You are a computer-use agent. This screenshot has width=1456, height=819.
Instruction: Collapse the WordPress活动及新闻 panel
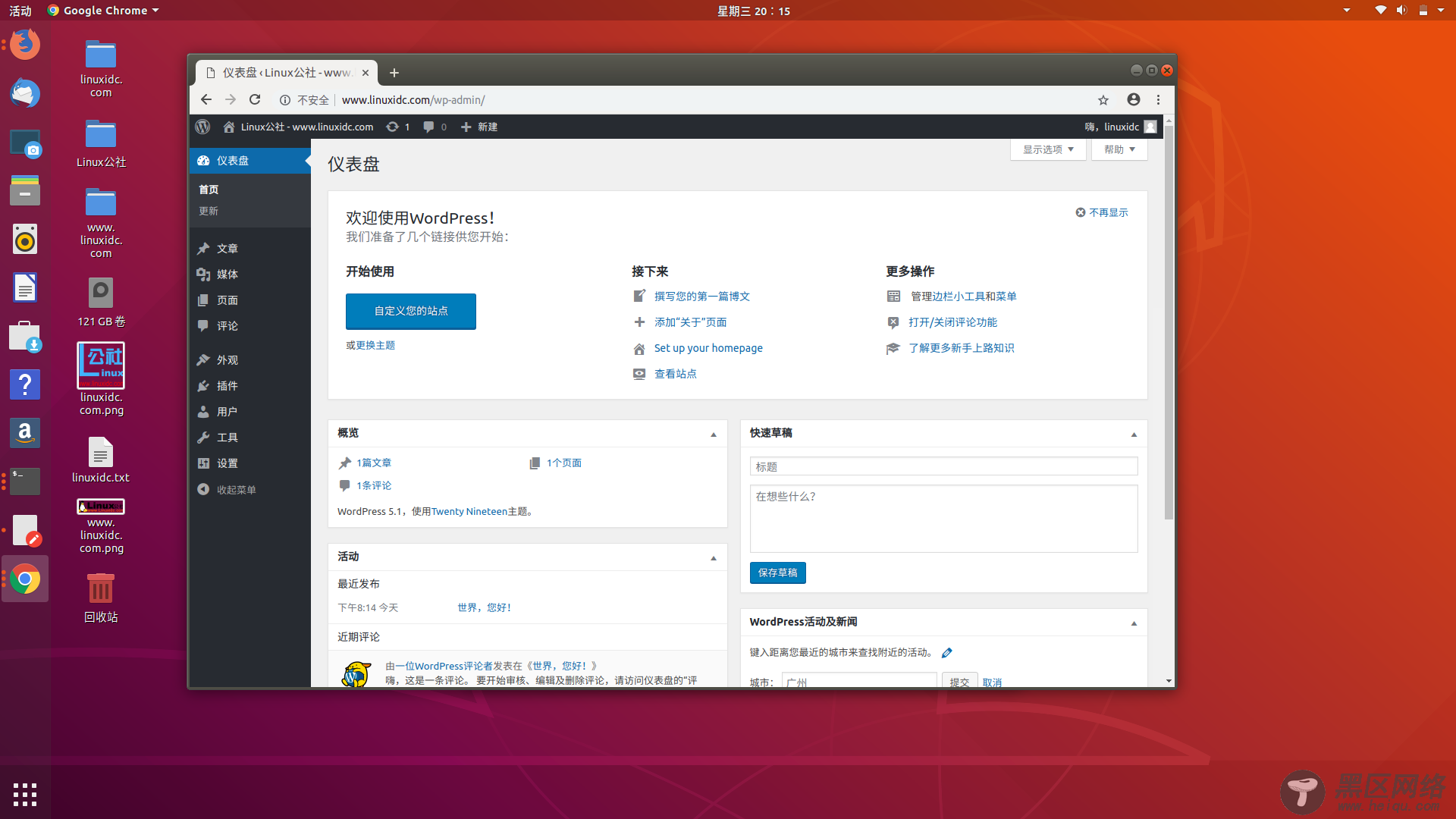(x=1134, y=623)
